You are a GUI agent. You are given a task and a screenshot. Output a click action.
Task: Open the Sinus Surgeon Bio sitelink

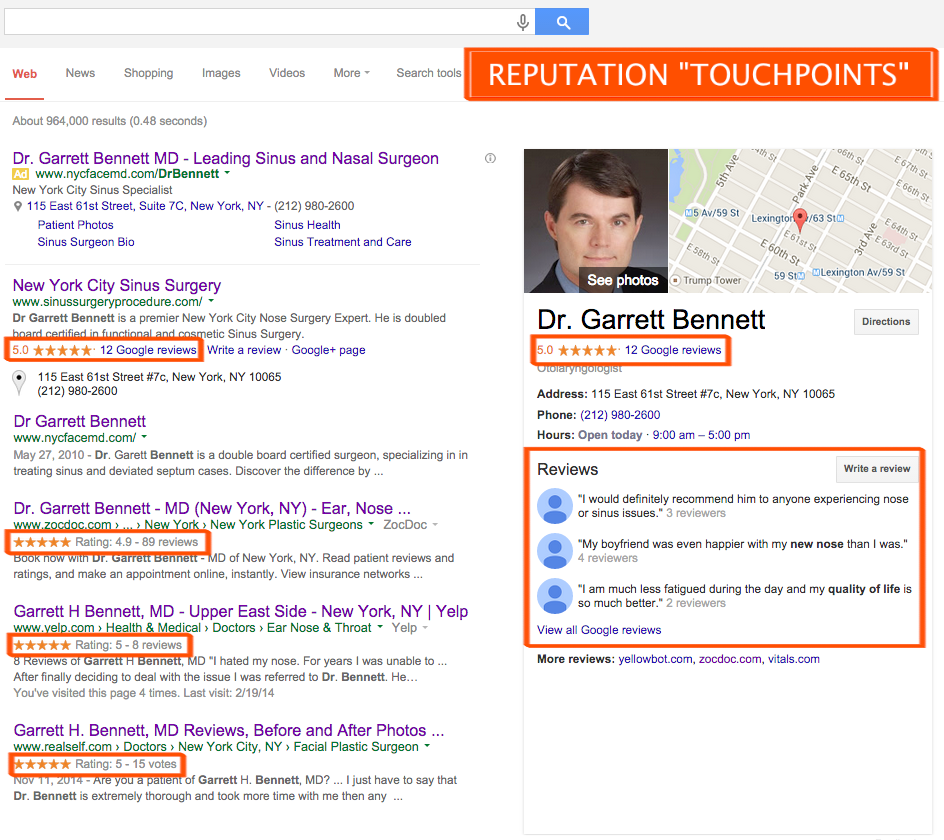[85, 241]
